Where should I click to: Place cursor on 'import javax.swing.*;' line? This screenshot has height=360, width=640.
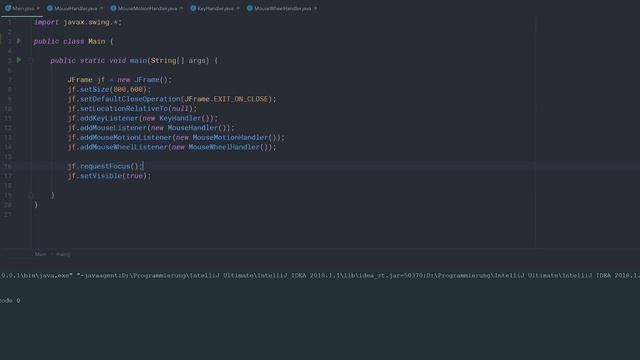(x=78, y=22)
